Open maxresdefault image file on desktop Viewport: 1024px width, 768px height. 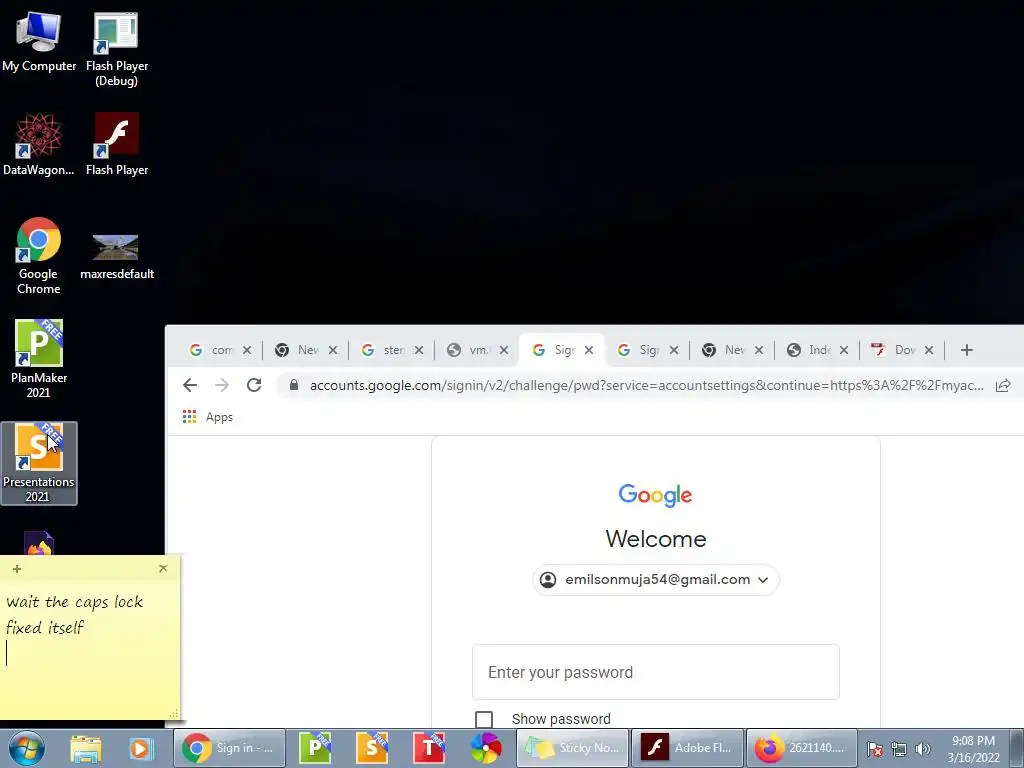pos(116,255)
